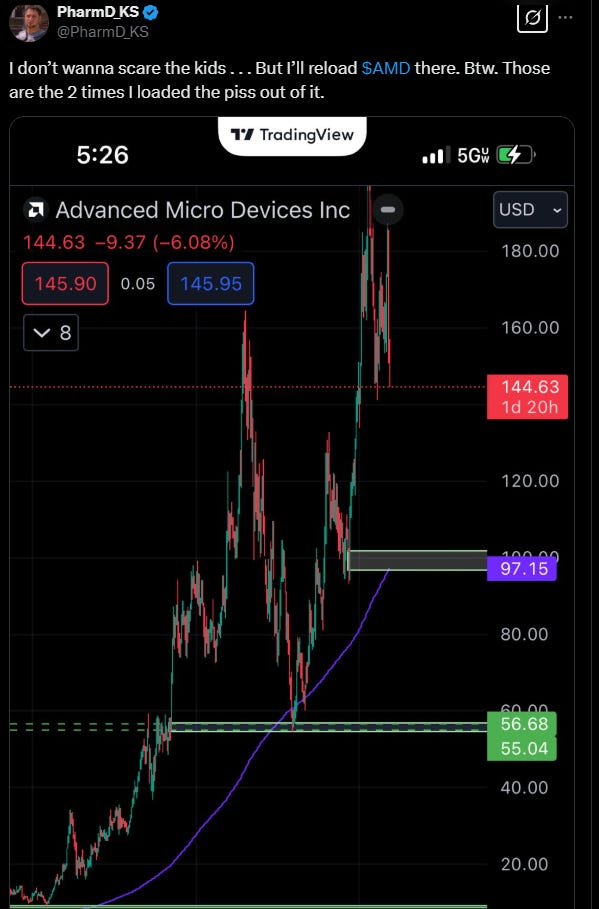The width and height of the screenshot is (599, 909).
Task: Click the green support zone near 56.68
Action: click(x=328, y=727)
